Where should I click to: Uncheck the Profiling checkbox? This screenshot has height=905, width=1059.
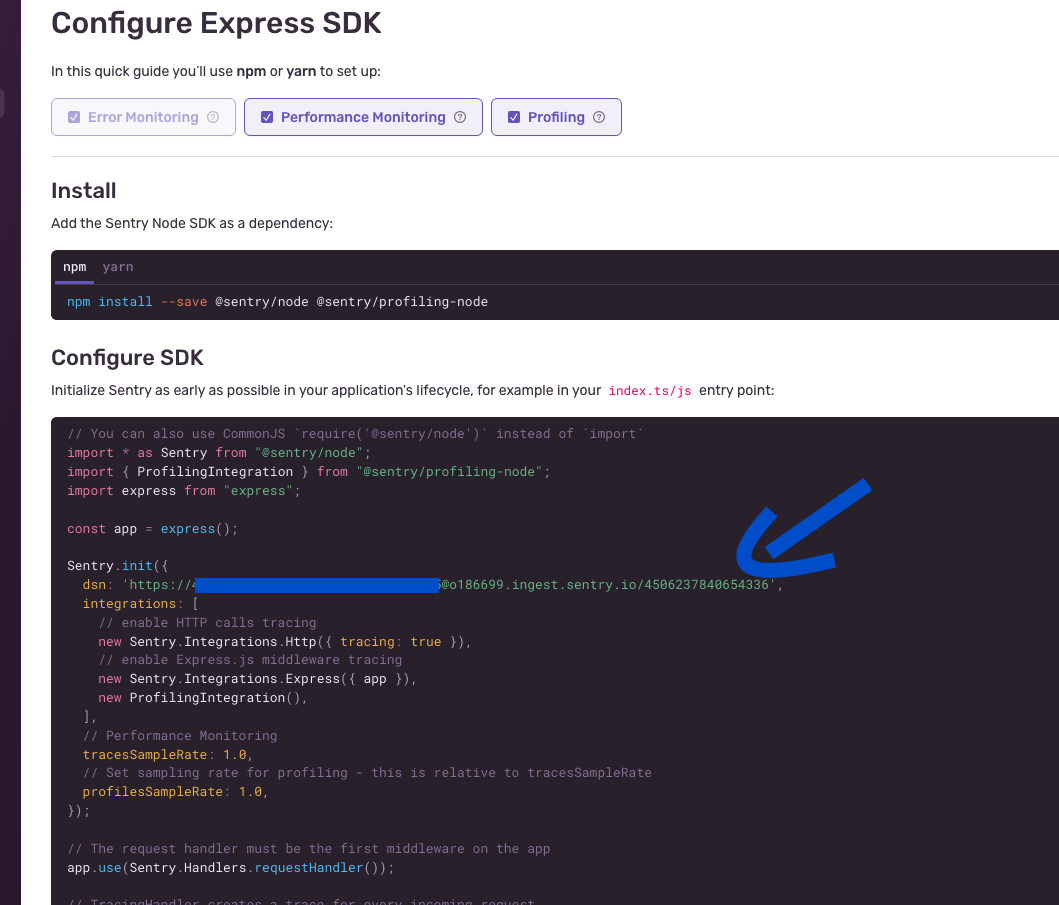(x=514, y=117)
